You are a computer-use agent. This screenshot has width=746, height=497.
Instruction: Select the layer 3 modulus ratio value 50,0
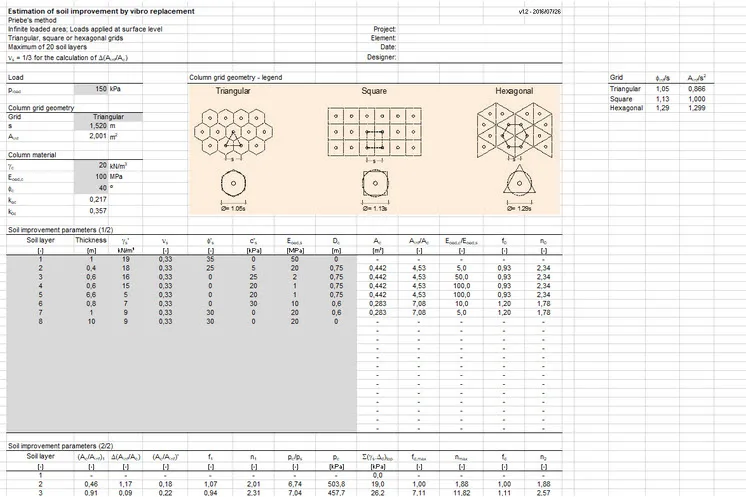[x=461, y=277]
